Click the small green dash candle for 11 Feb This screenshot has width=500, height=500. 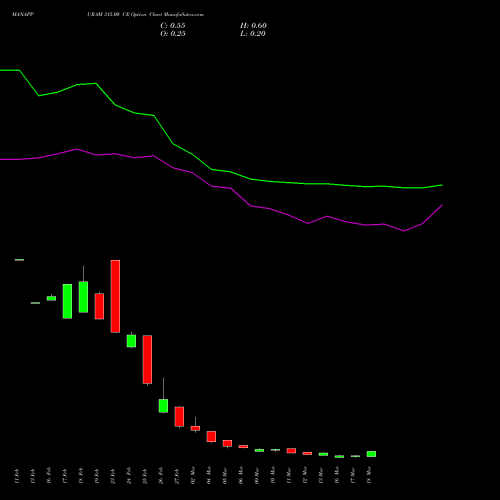(x=19, y=260)
